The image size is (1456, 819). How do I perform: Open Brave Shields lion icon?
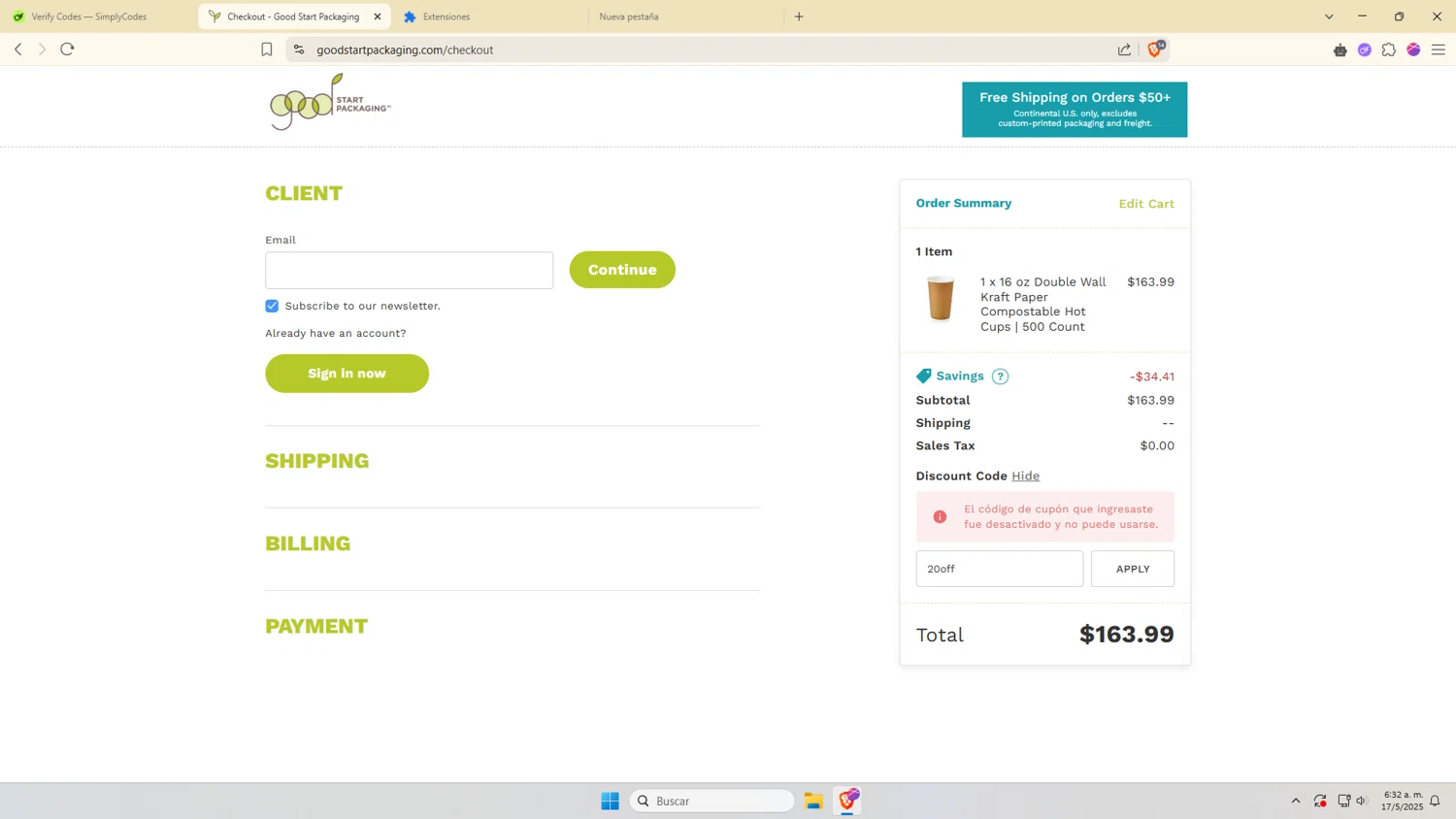coord(1155,49)
